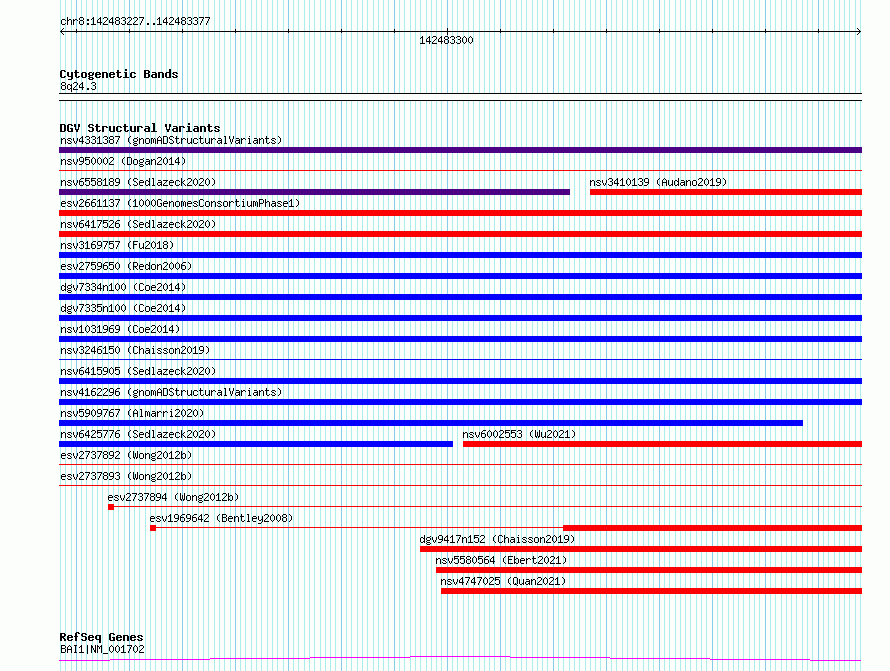
Task: Open the nsv5580564 (Ebert2021) label
Action: tap(501, 560)
